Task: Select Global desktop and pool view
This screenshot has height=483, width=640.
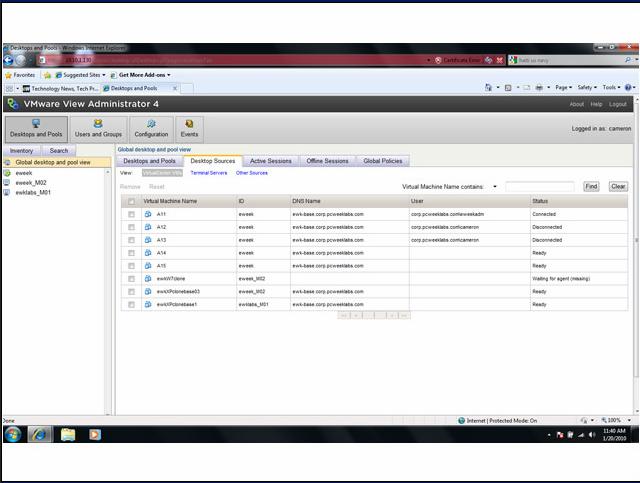Action: pyautogui.click(x=57, y=162)
